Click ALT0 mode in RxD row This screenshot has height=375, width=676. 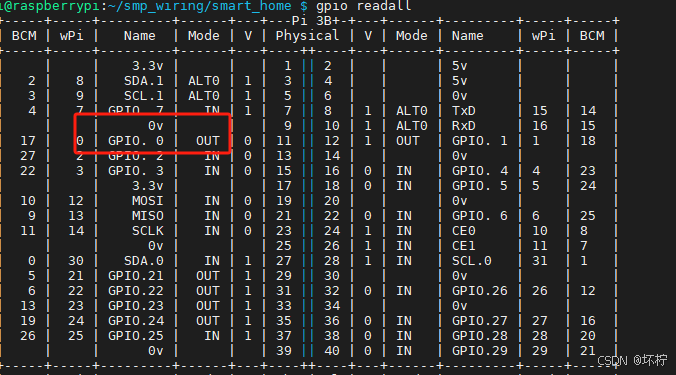[x=411, y=126]
